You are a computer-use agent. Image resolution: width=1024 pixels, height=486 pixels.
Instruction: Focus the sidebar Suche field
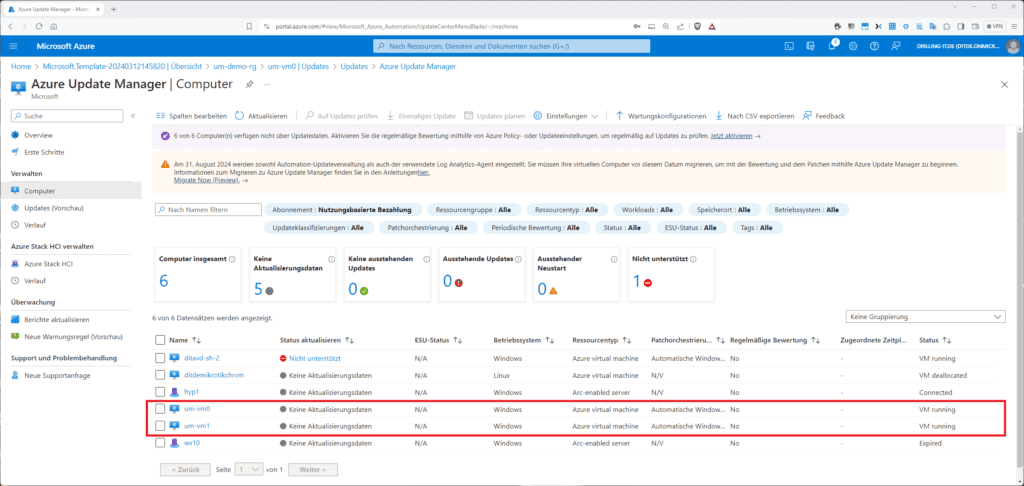(67, 116)
